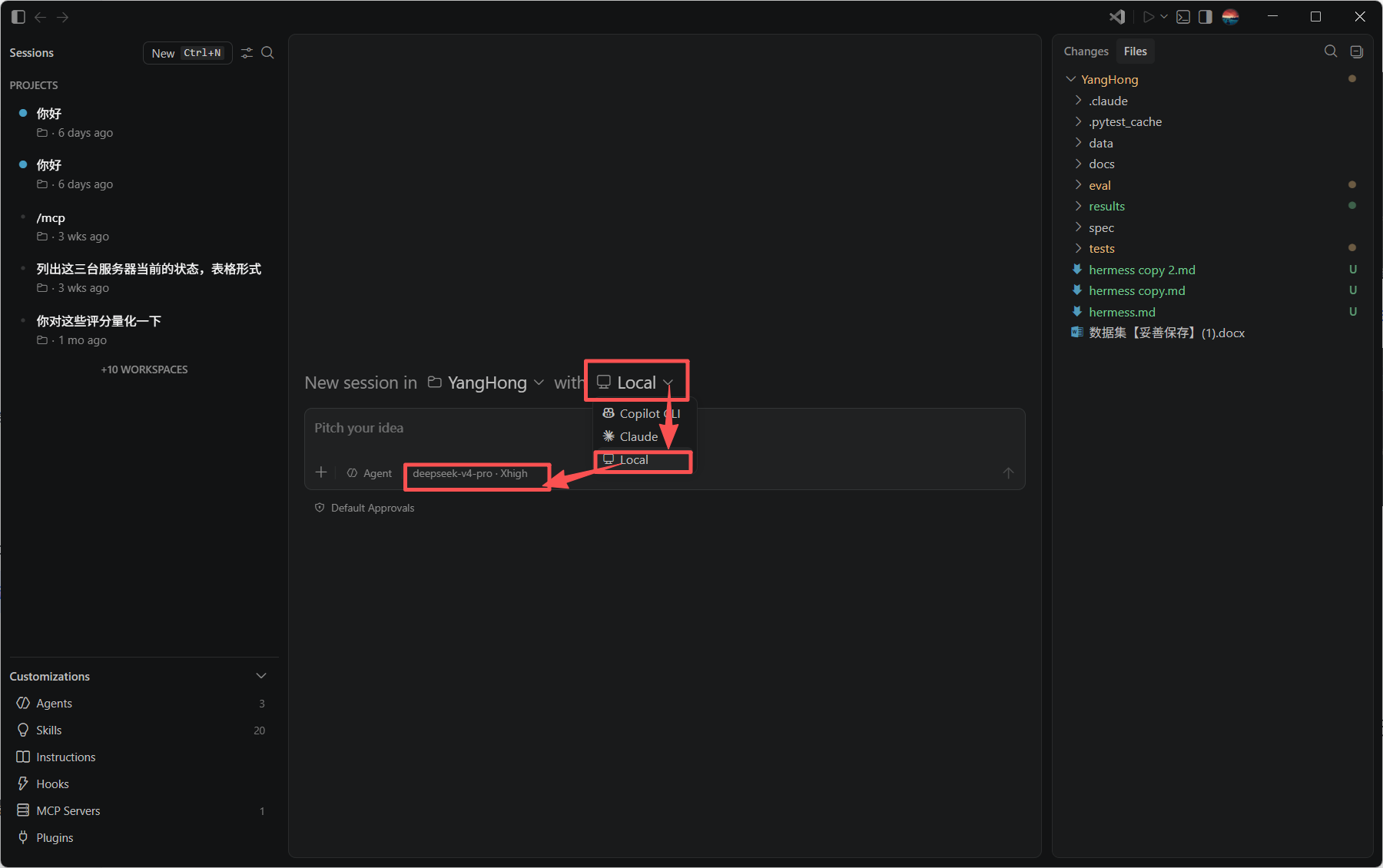Screen dimensions: 1383x868
Task: Go back with the left arrow
Action: point(41,17)
